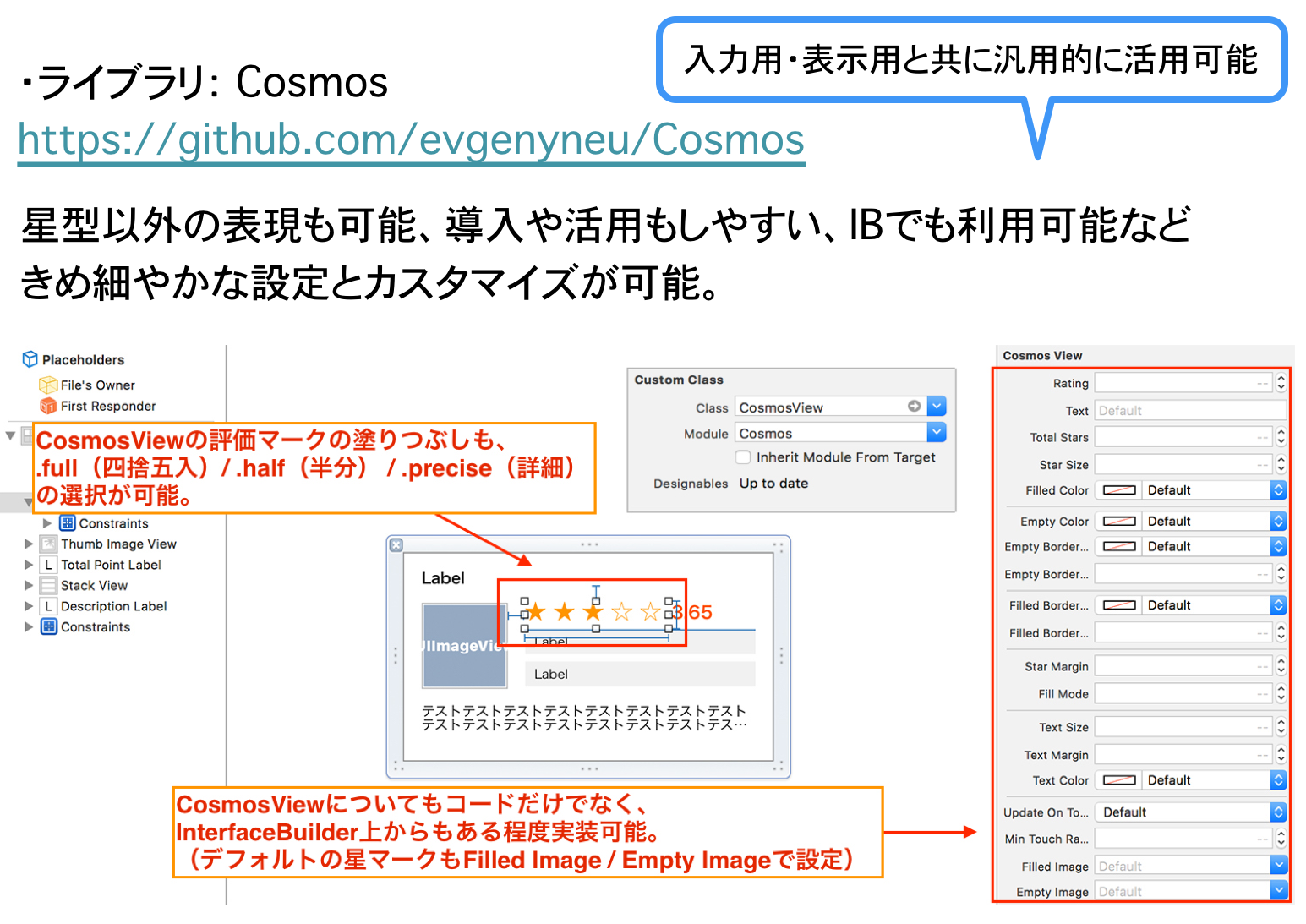Click the Custom Class section header
This screenshot has width=1306, height=924.
(x=679, y=380)
